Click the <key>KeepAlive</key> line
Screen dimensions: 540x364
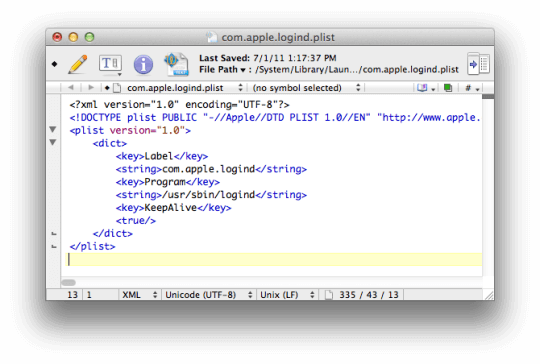point(174,208)
